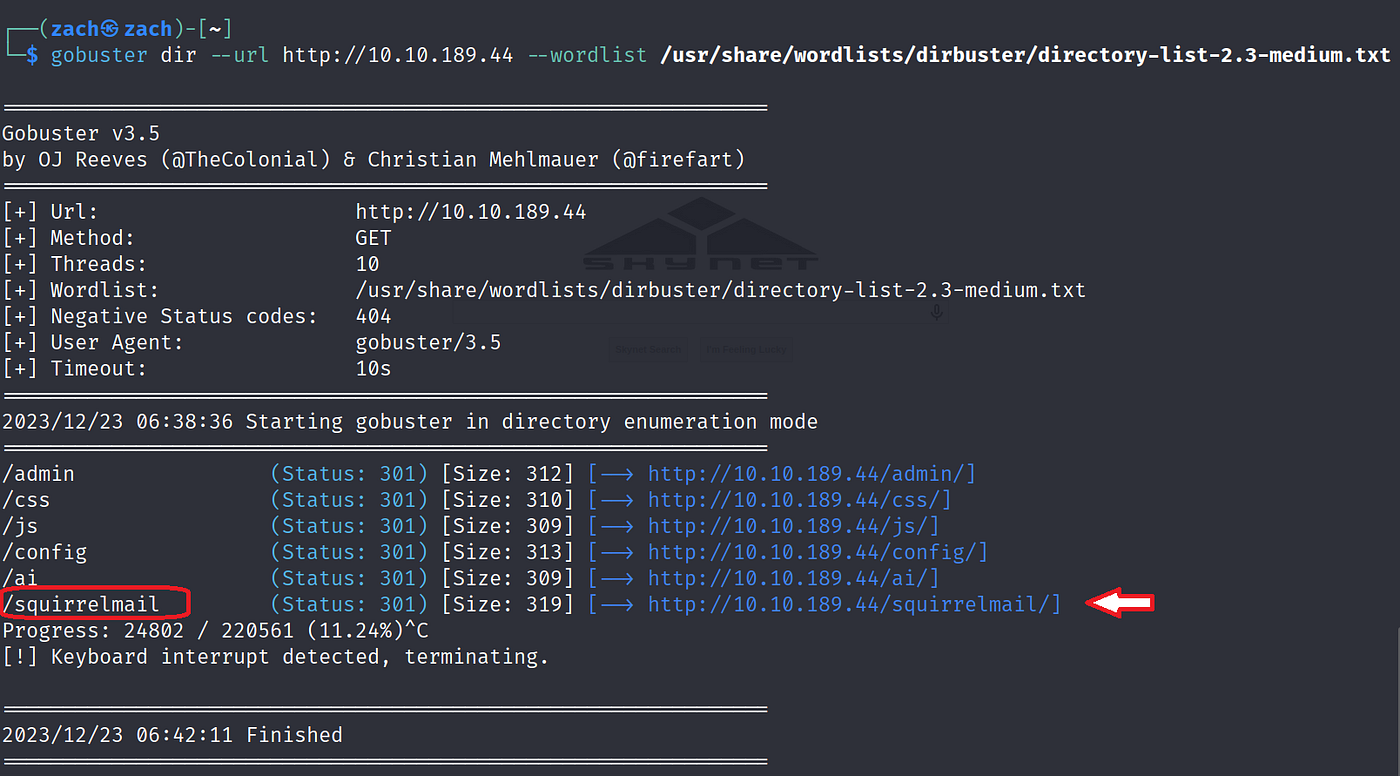Open the http://10.10.189.44/css/ redirect URL
Screen dimensions: 1400x777
tap(794, 500)
